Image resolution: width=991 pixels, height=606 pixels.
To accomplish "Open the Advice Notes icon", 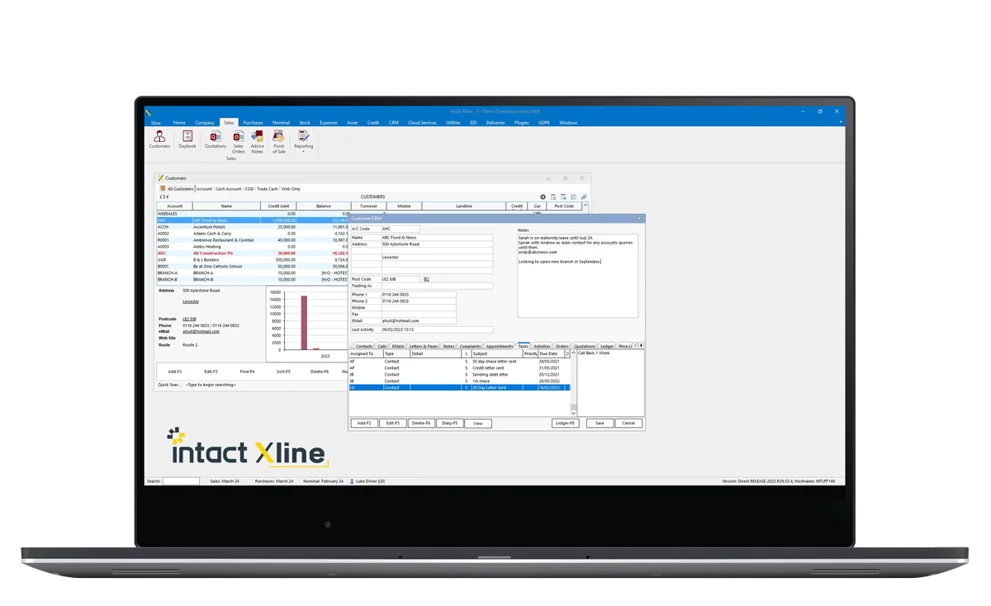I will click(x=257, y=142).
